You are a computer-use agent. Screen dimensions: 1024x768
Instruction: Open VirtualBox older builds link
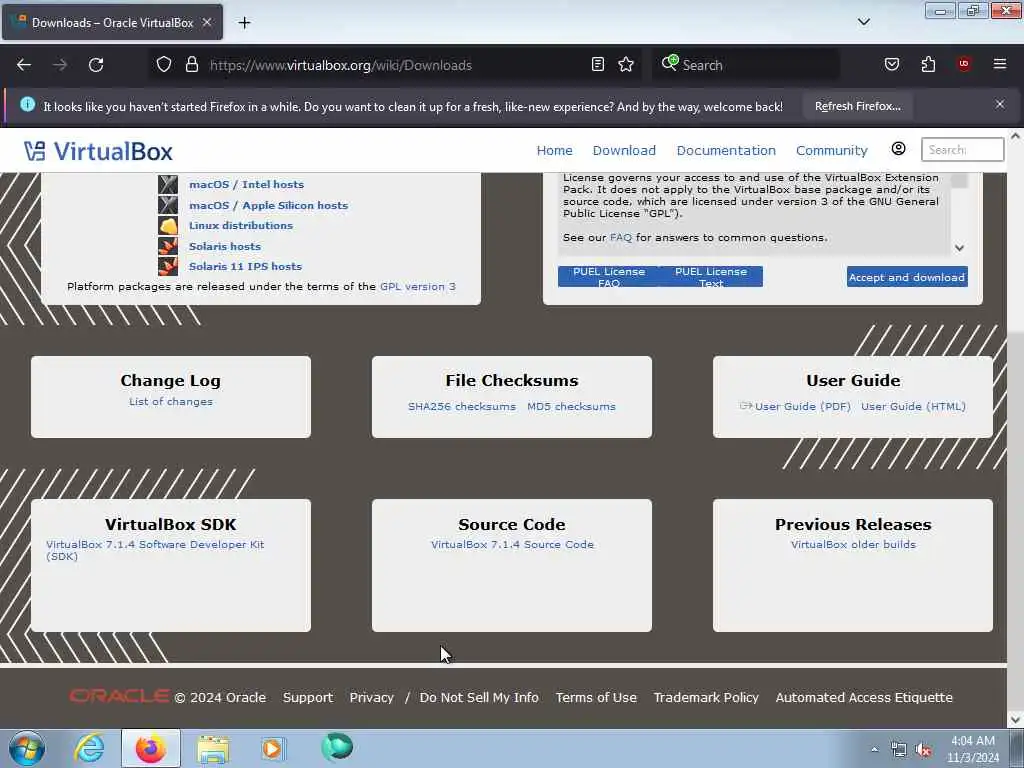click(x=853, y=544)
